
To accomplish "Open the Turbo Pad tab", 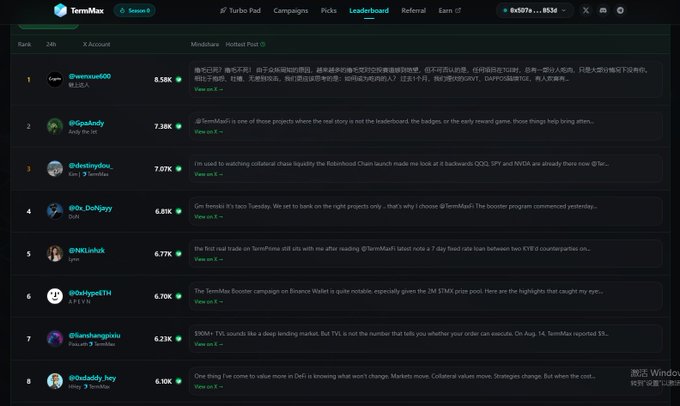I will (x=240, y=10).
